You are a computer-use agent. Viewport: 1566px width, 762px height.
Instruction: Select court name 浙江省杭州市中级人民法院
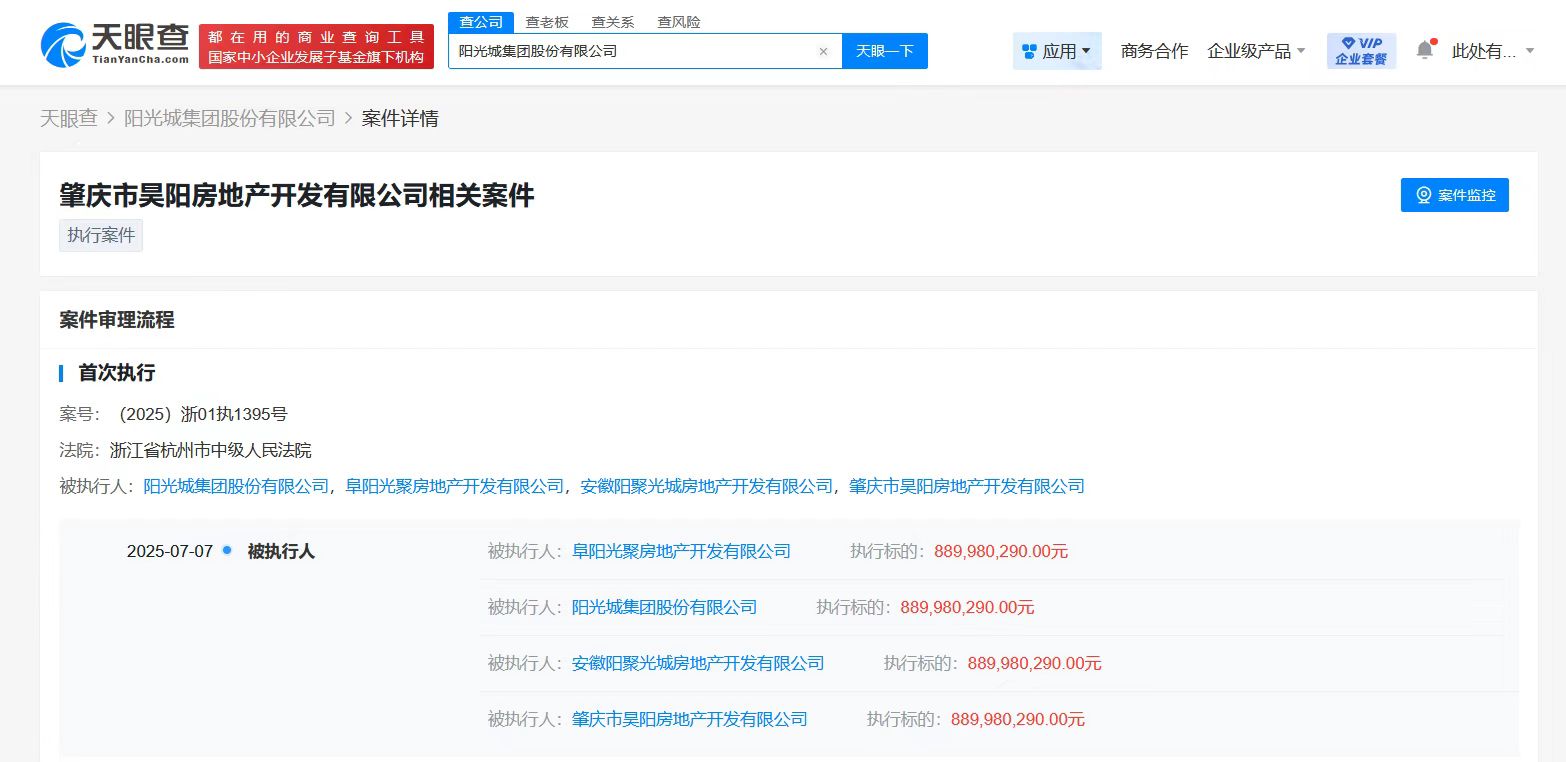click(x=210, y=450)
